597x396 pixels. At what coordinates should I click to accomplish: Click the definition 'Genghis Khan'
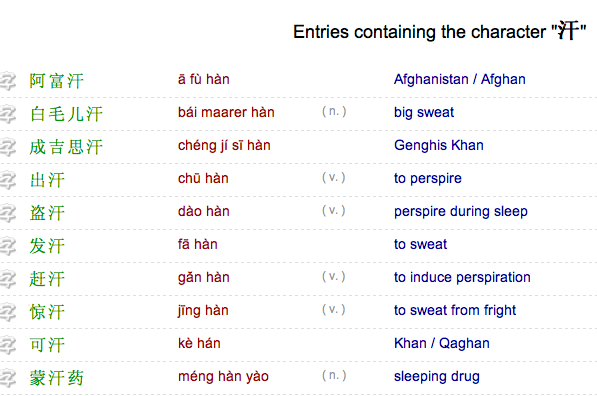(439, 145)
